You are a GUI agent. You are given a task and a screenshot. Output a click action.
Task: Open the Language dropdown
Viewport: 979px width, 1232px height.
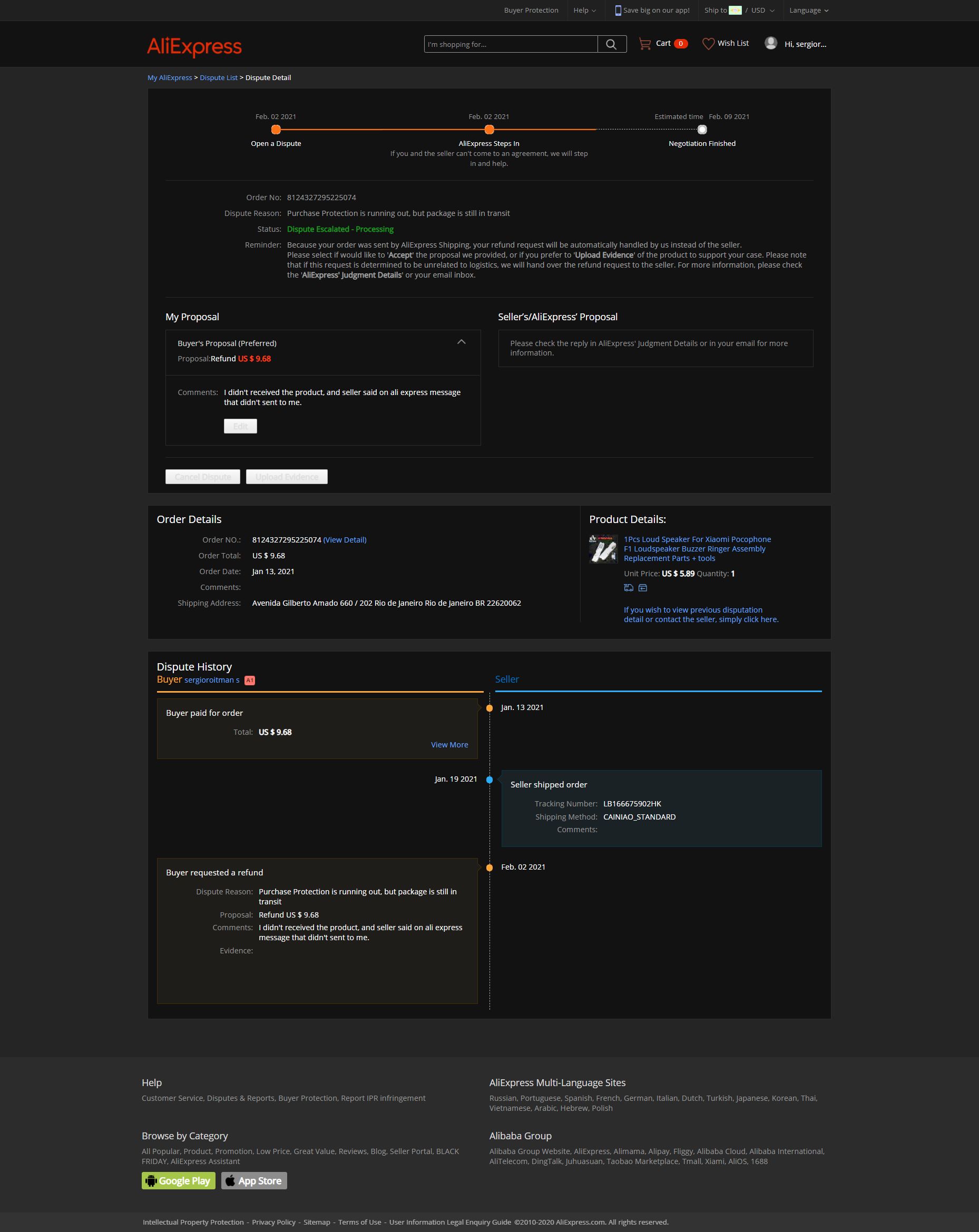click(x=809, y=11)
